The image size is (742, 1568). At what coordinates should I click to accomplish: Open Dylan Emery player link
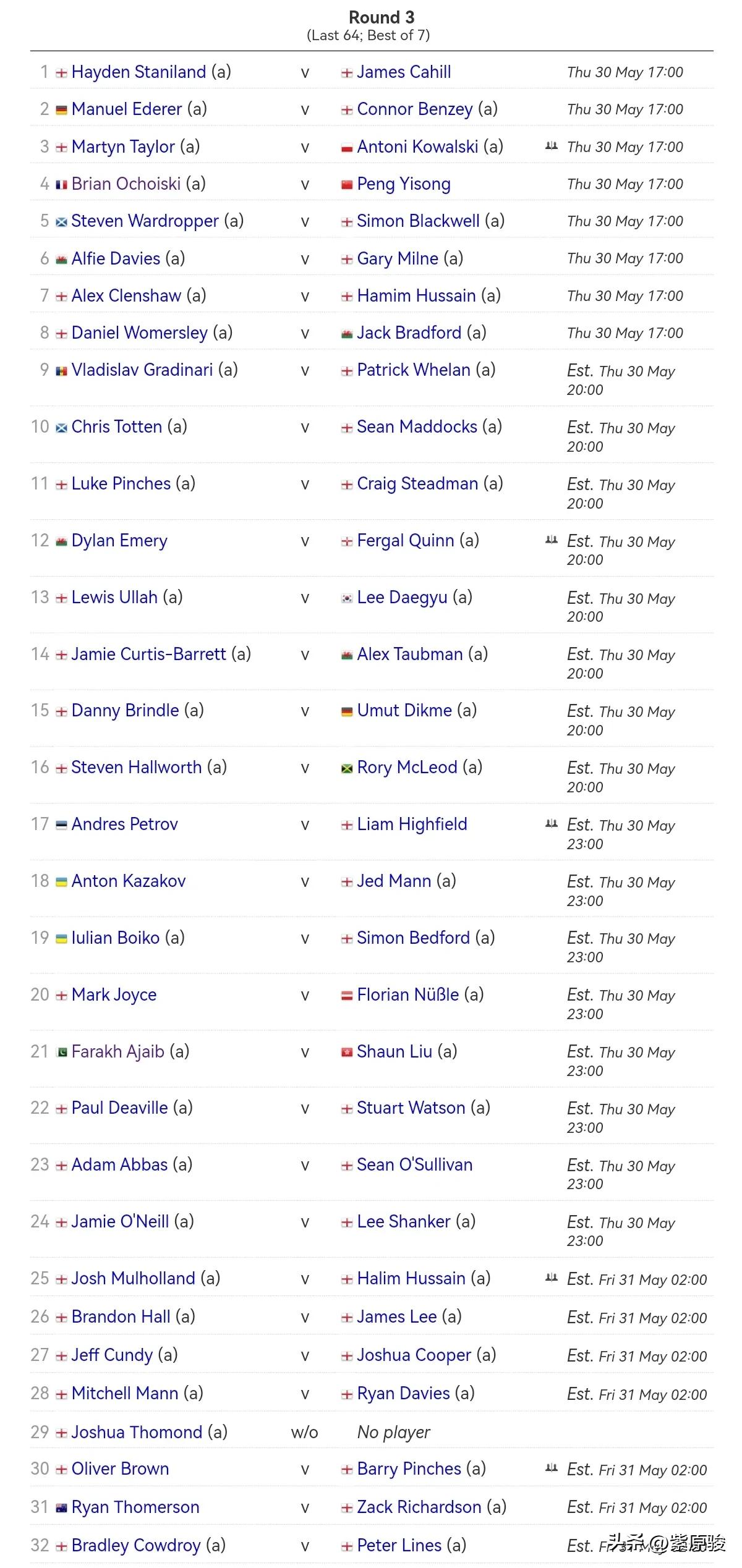point(119,540)
